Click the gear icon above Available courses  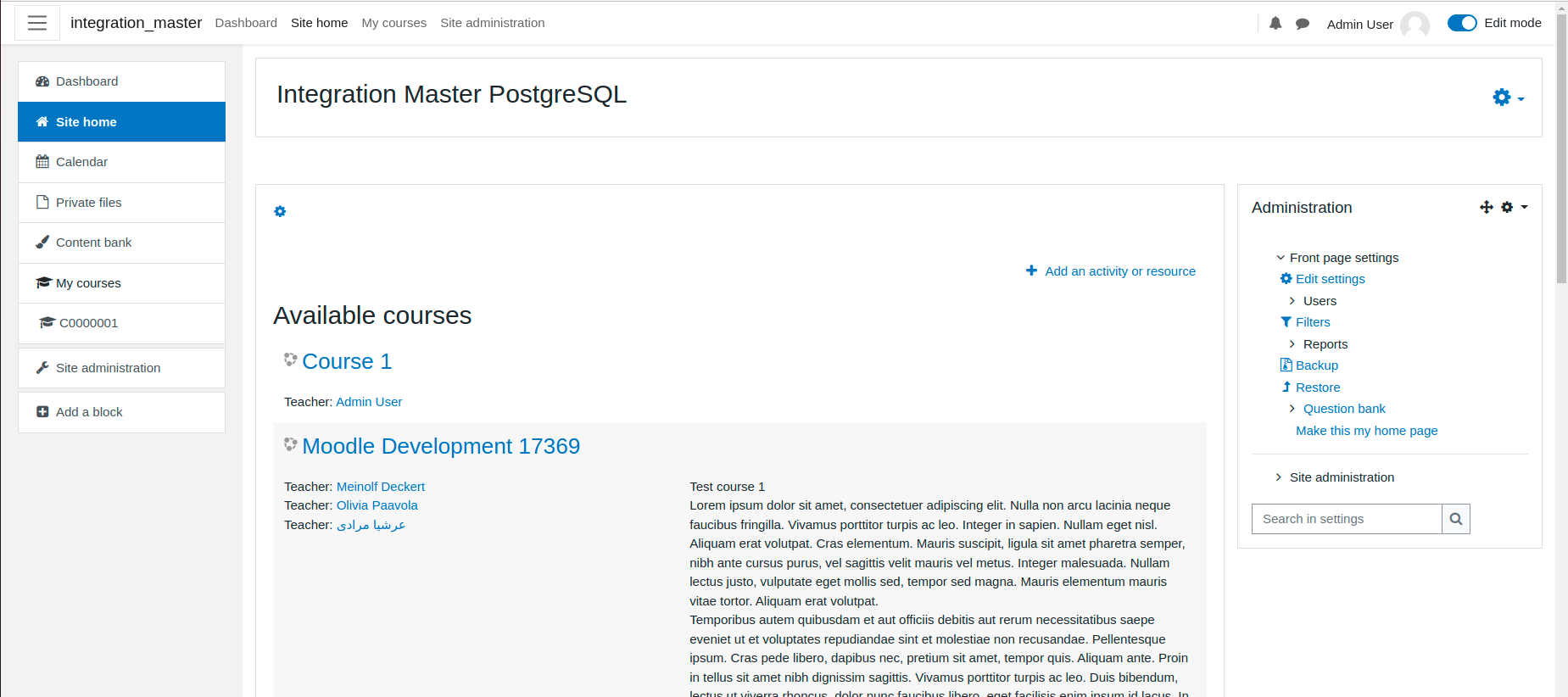click(x=280, y=211)
